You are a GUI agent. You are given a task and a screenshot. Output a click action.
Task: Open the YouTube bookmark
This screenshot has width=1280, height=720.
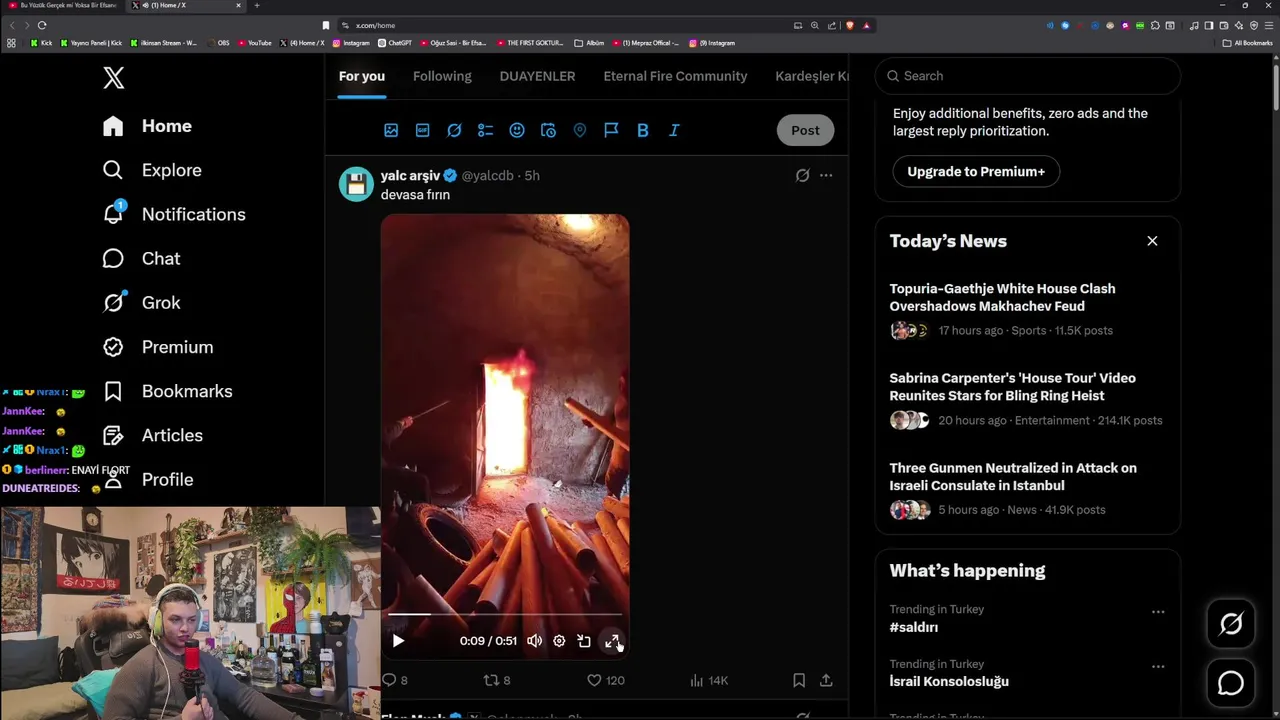click(255, 43)
